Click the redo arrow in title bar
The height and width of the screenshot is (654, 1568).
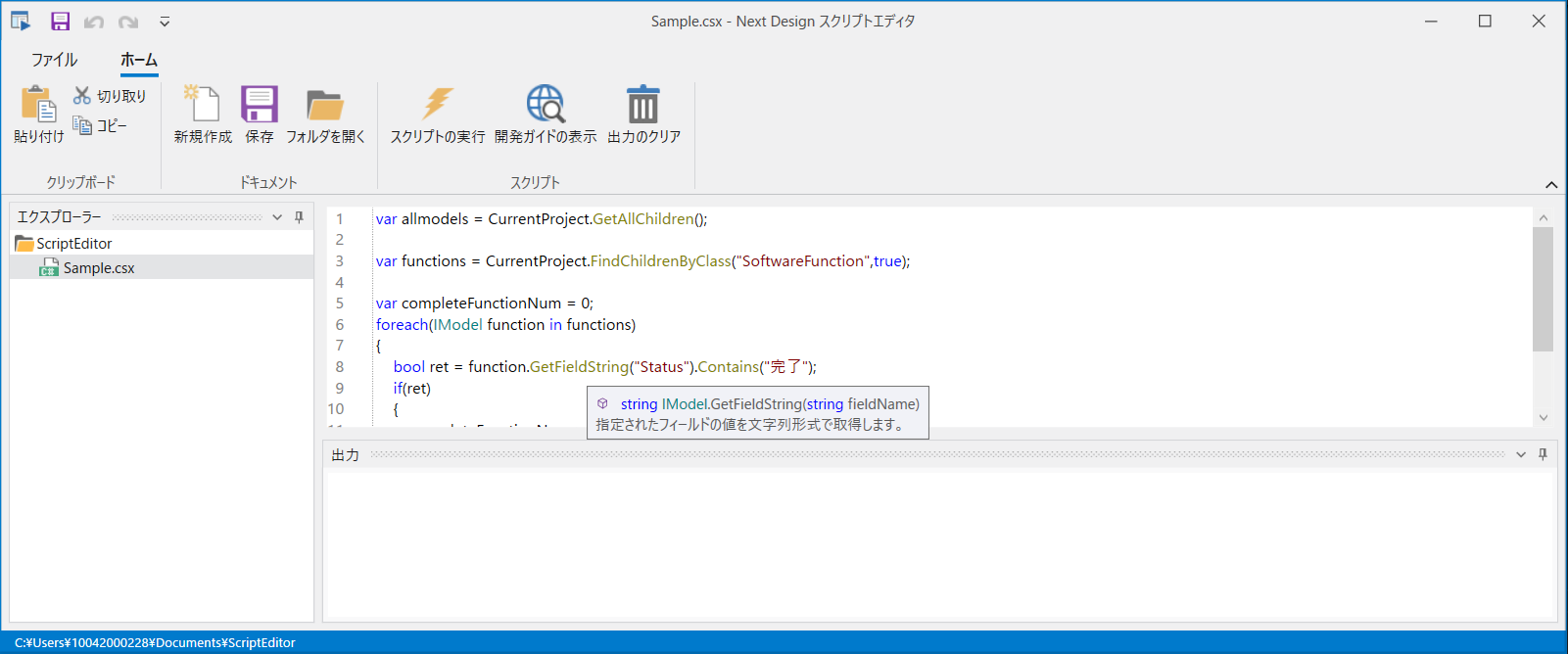pyautogui.click(x=128, y=22)
